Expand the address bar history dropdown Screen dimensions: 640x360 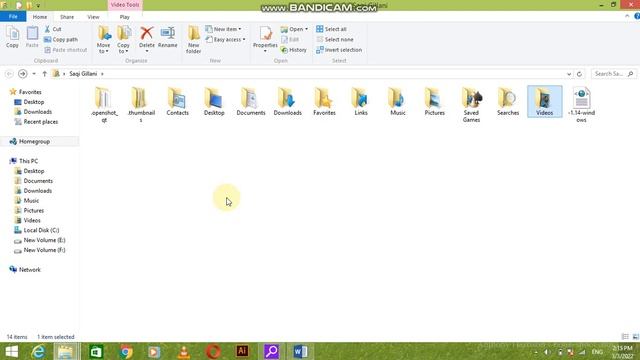(569, 74)
